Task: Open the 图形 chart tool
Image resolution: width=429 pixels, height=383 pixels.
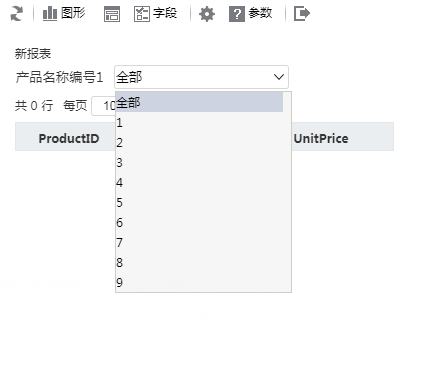Action: tap(64, 14)
